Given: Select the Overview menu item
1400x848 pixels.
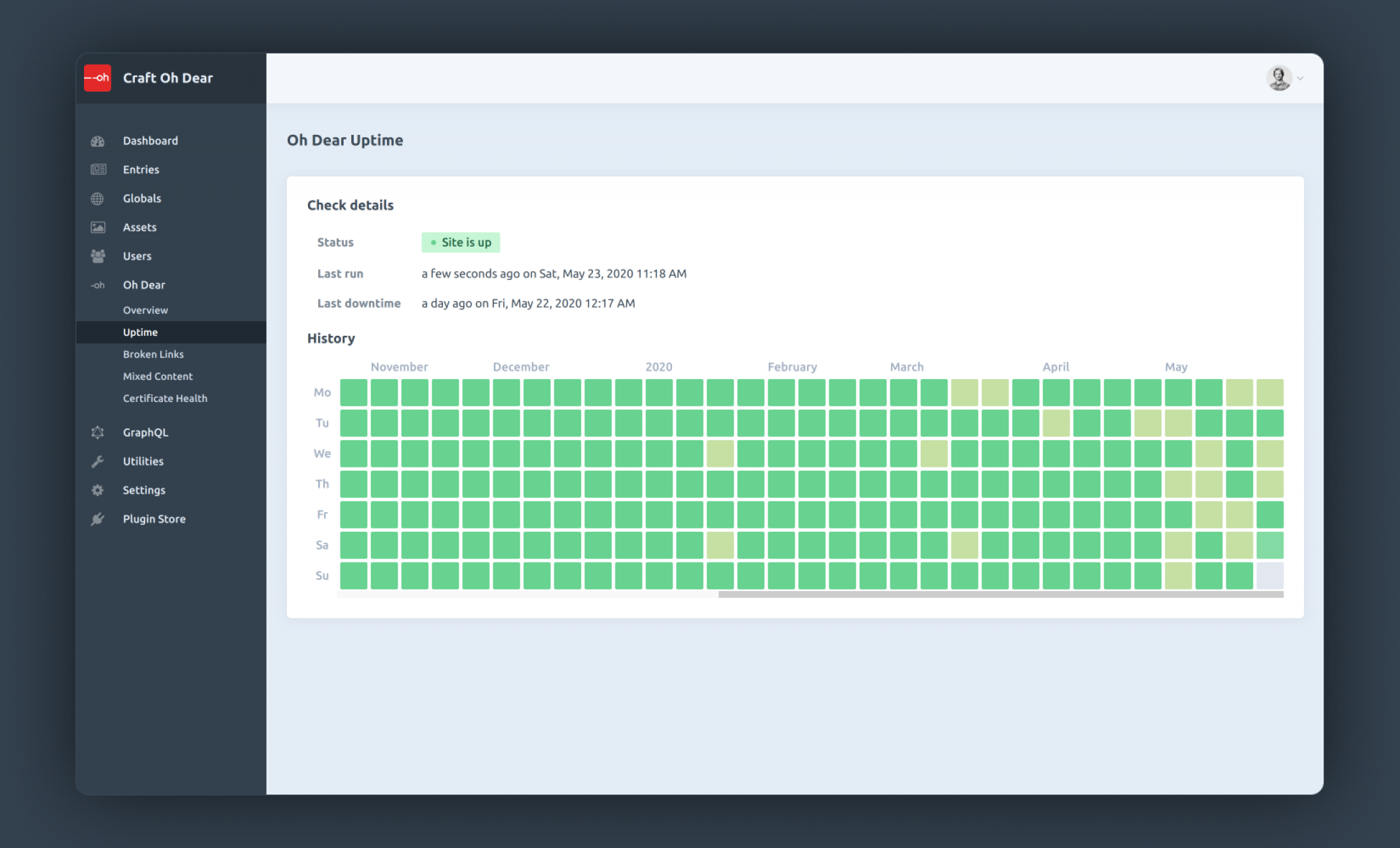Looking at the screenshot, I should pyautogui.click(x=145, y=309).
